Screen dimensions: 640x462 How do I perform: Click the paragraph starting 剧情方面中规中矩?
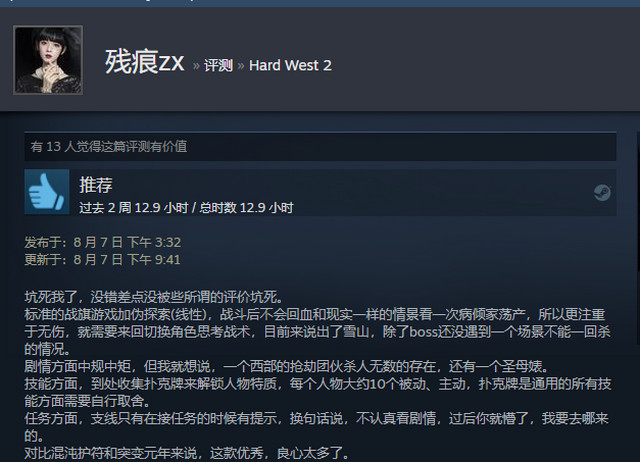286,366
